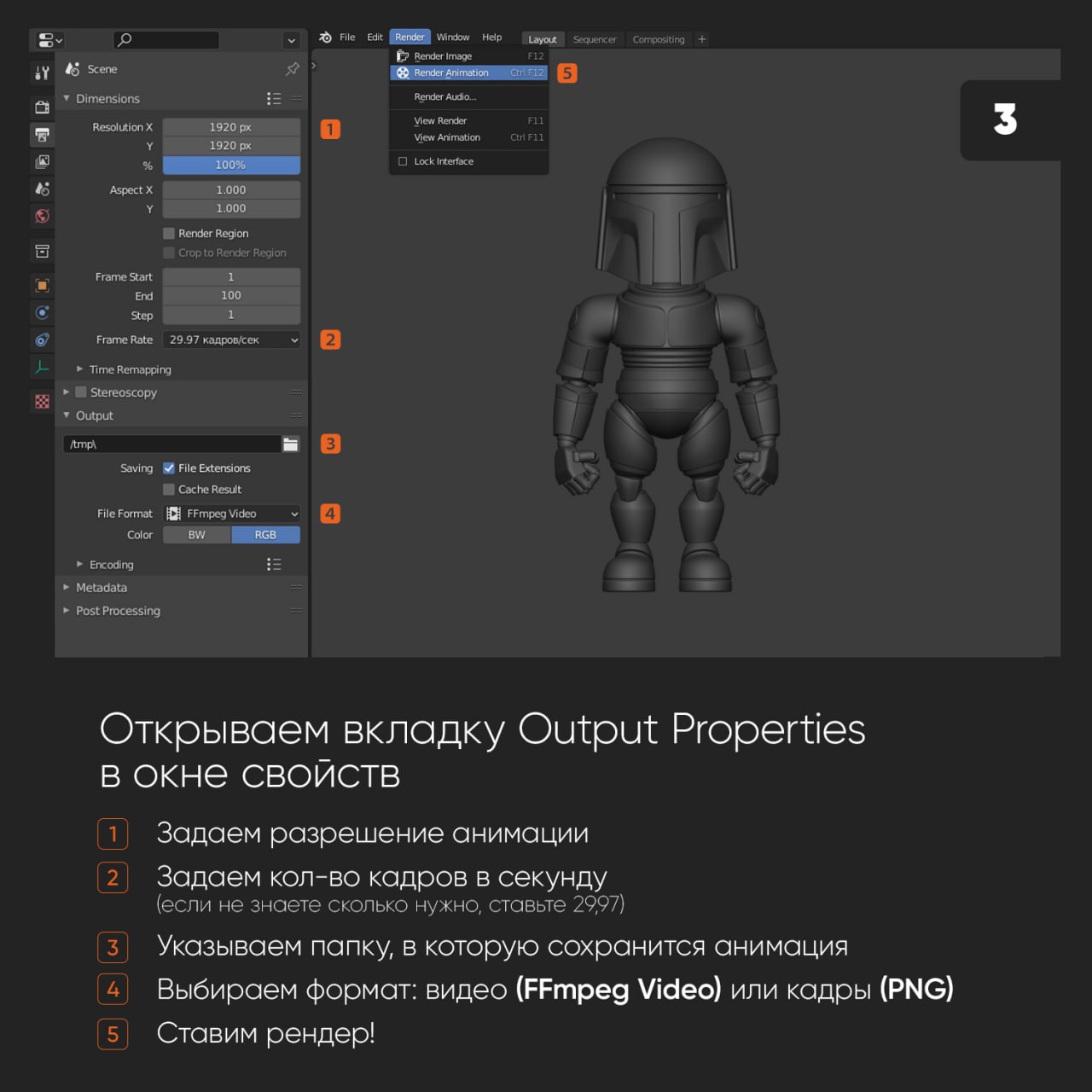Uncheck the File Extensions checkbox
The height and width of the screenshot is (1092, 1092).
point(169,468)
